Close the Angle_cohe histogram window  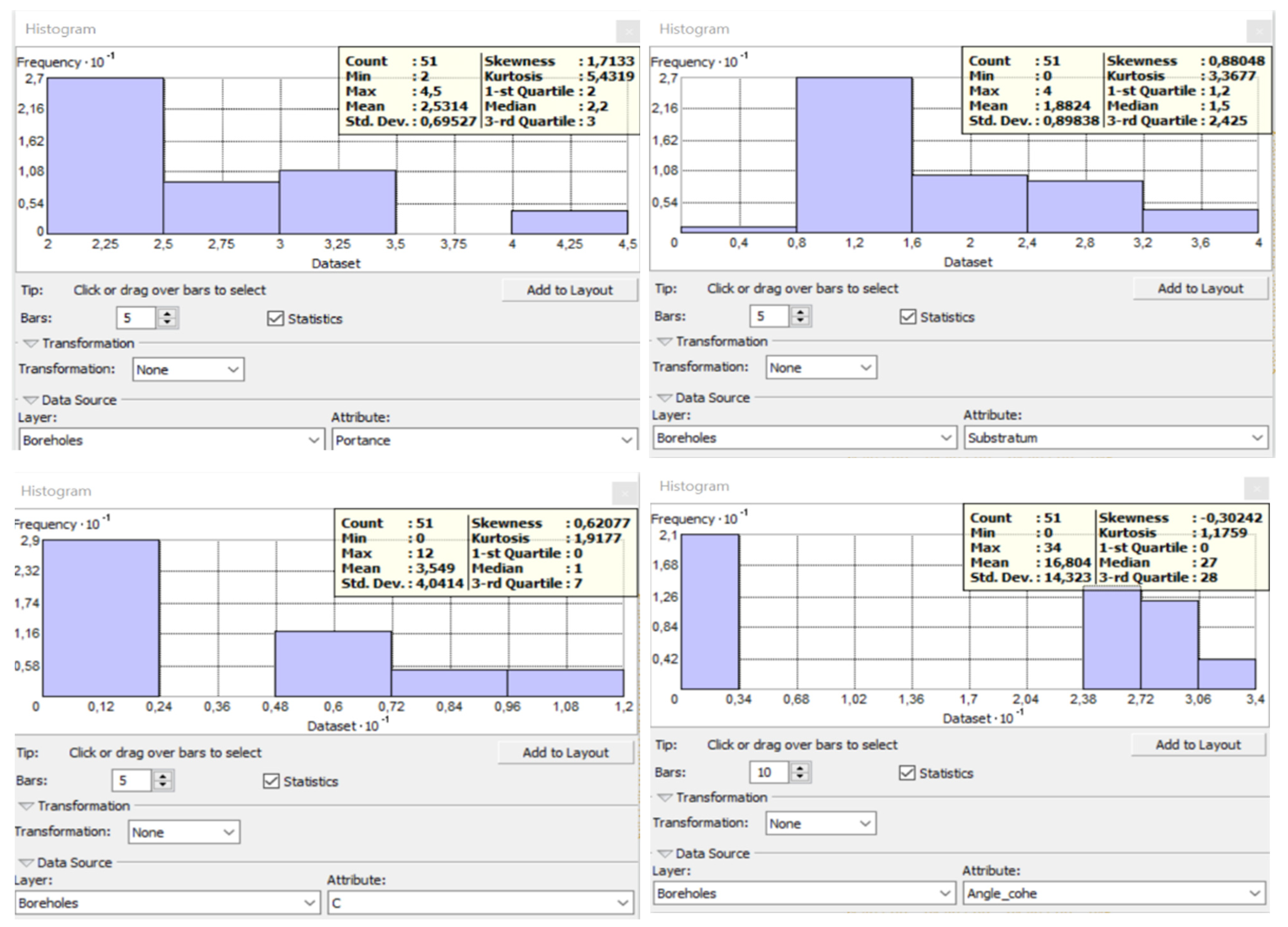pyautogui.click(x=1256, y=488)
